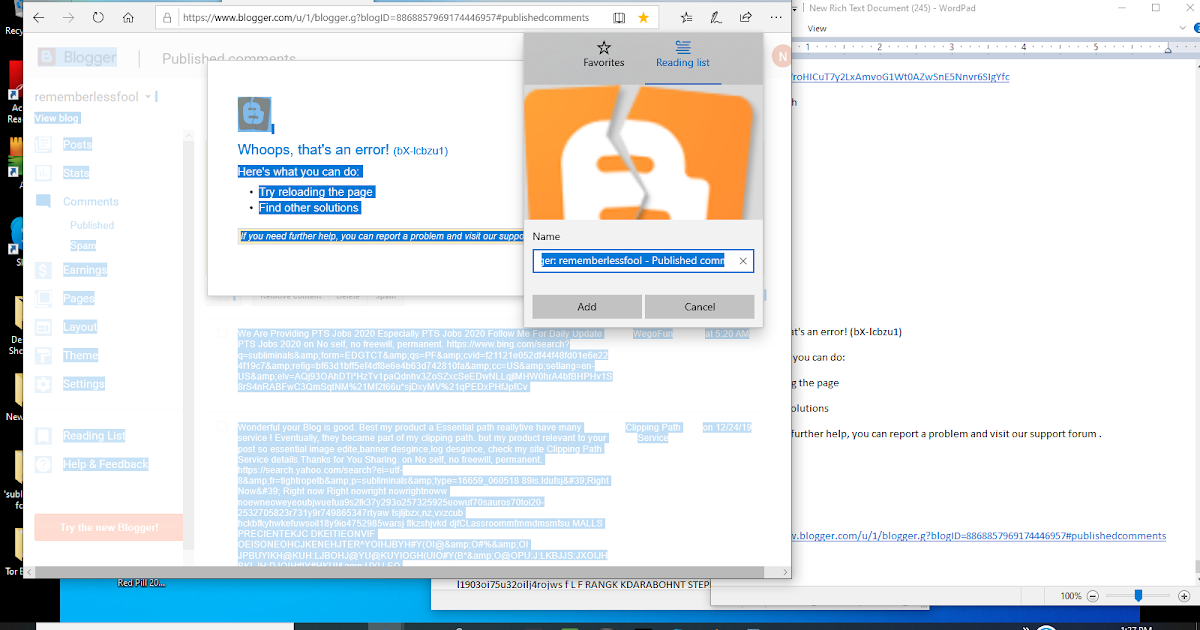Open the View tab in WordPad
Viewport: 1200px width, 630px height.
(817, 29)
